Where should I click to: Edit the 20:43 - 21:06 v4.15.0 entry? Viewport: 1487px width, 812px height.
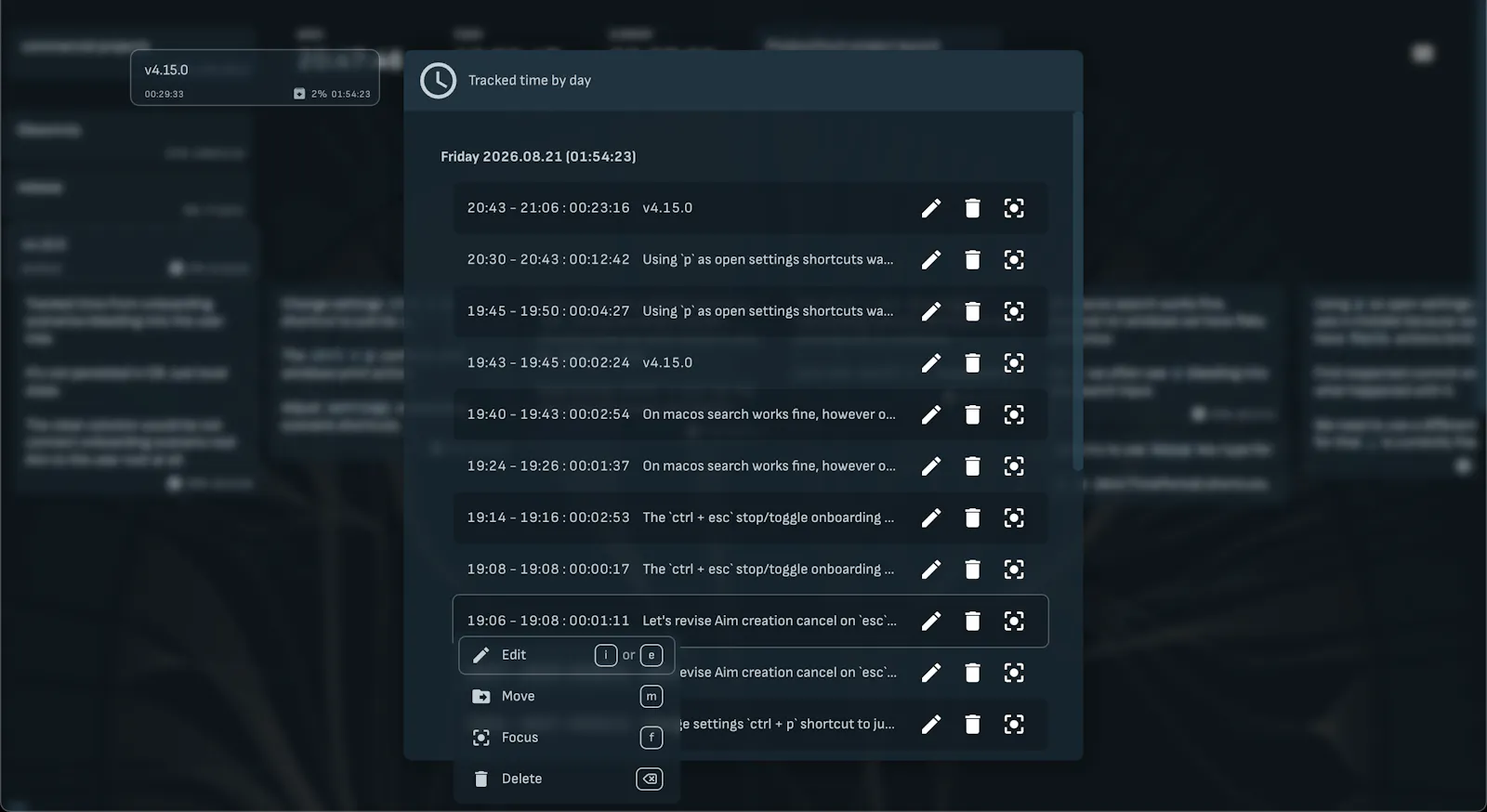[x=930, y=208]
